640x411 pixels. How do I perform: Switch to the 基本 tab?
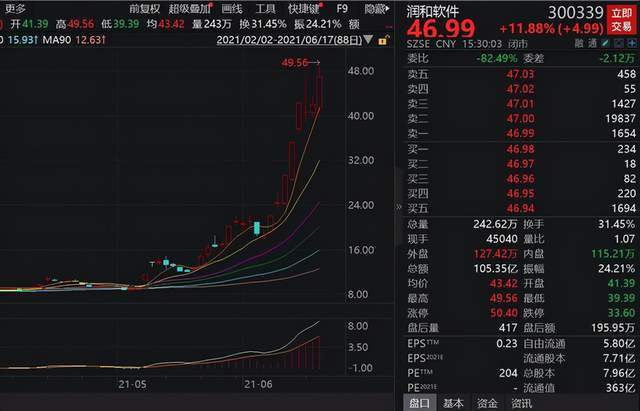[453, 403]
